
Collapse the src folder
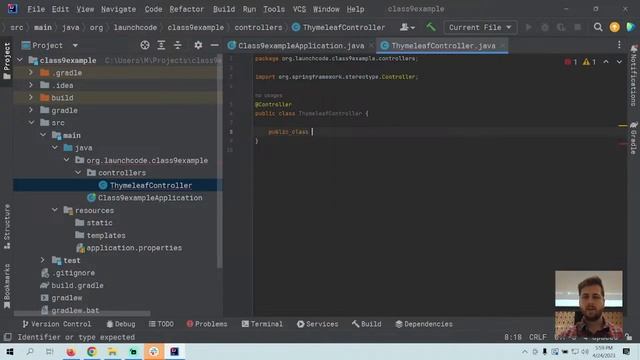coord(31,122)
